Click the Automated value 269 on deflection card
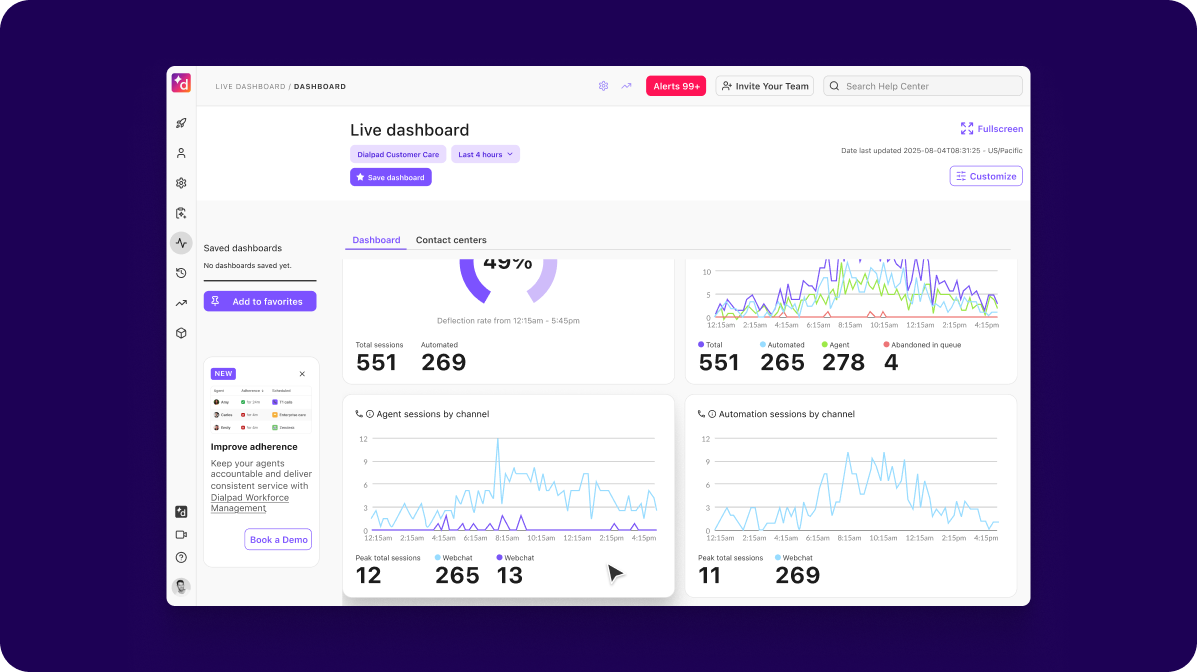The image size is (1197, 672). pyautogui.click(x=444, y=362)
